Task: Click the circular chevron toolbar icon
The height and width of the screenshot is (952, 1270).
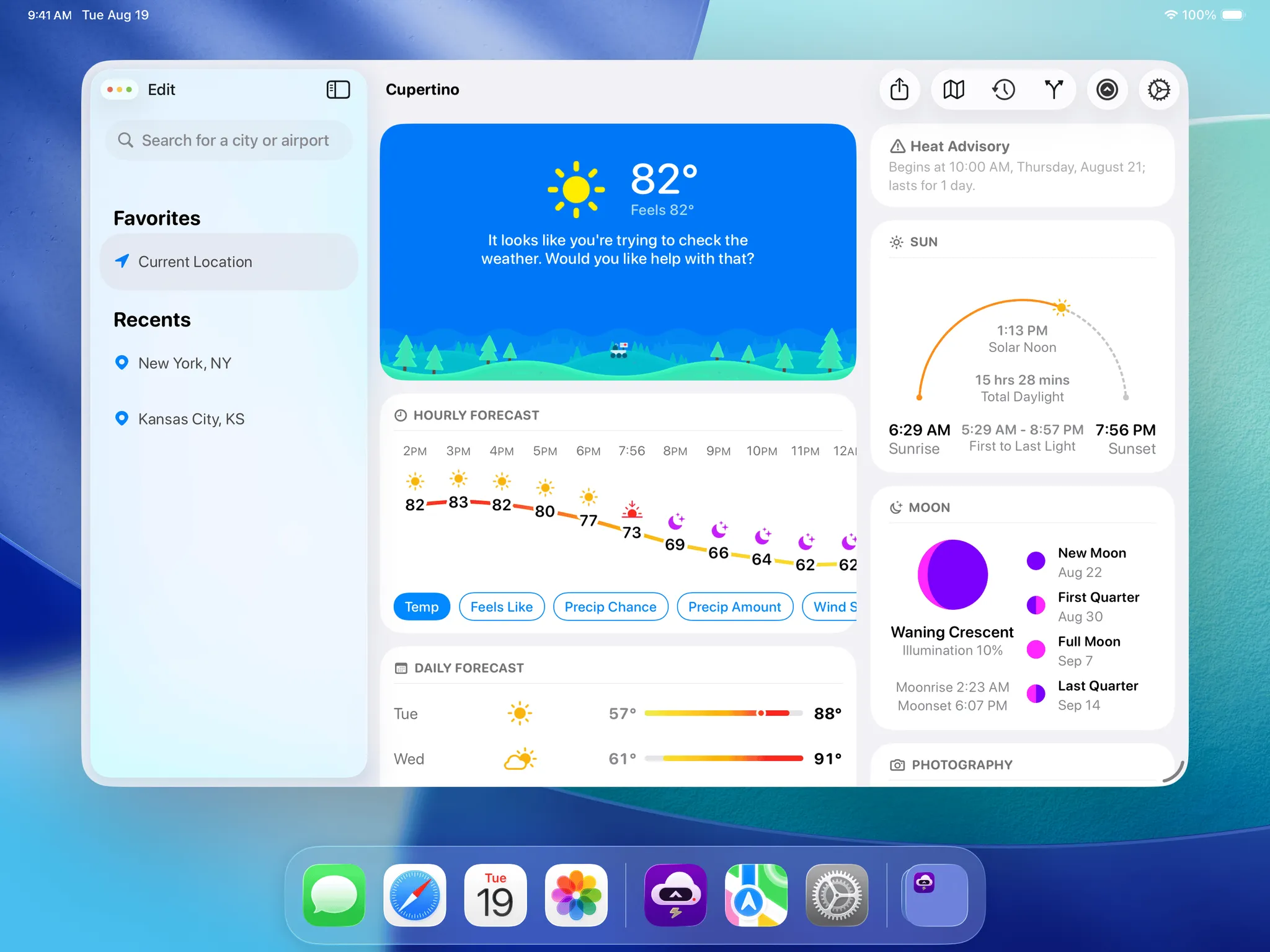Action: coord(1107,90)
